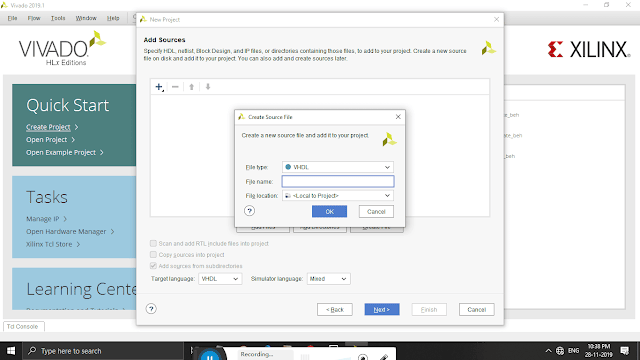This screenshot has height=360, width=640.
Task: Click the ENG language indicator
Action: pos(573,351)
